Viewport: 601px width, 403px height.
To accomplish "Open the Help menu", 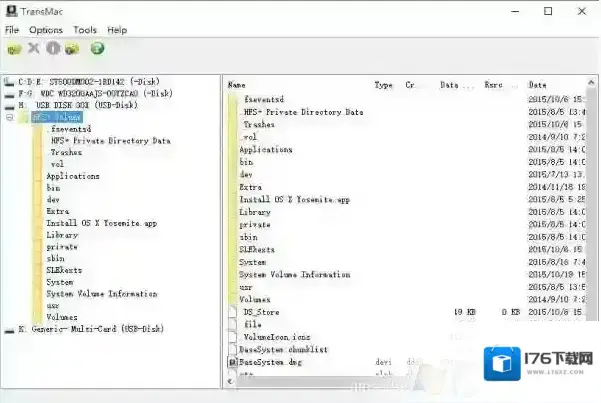I will pos(117,30).
